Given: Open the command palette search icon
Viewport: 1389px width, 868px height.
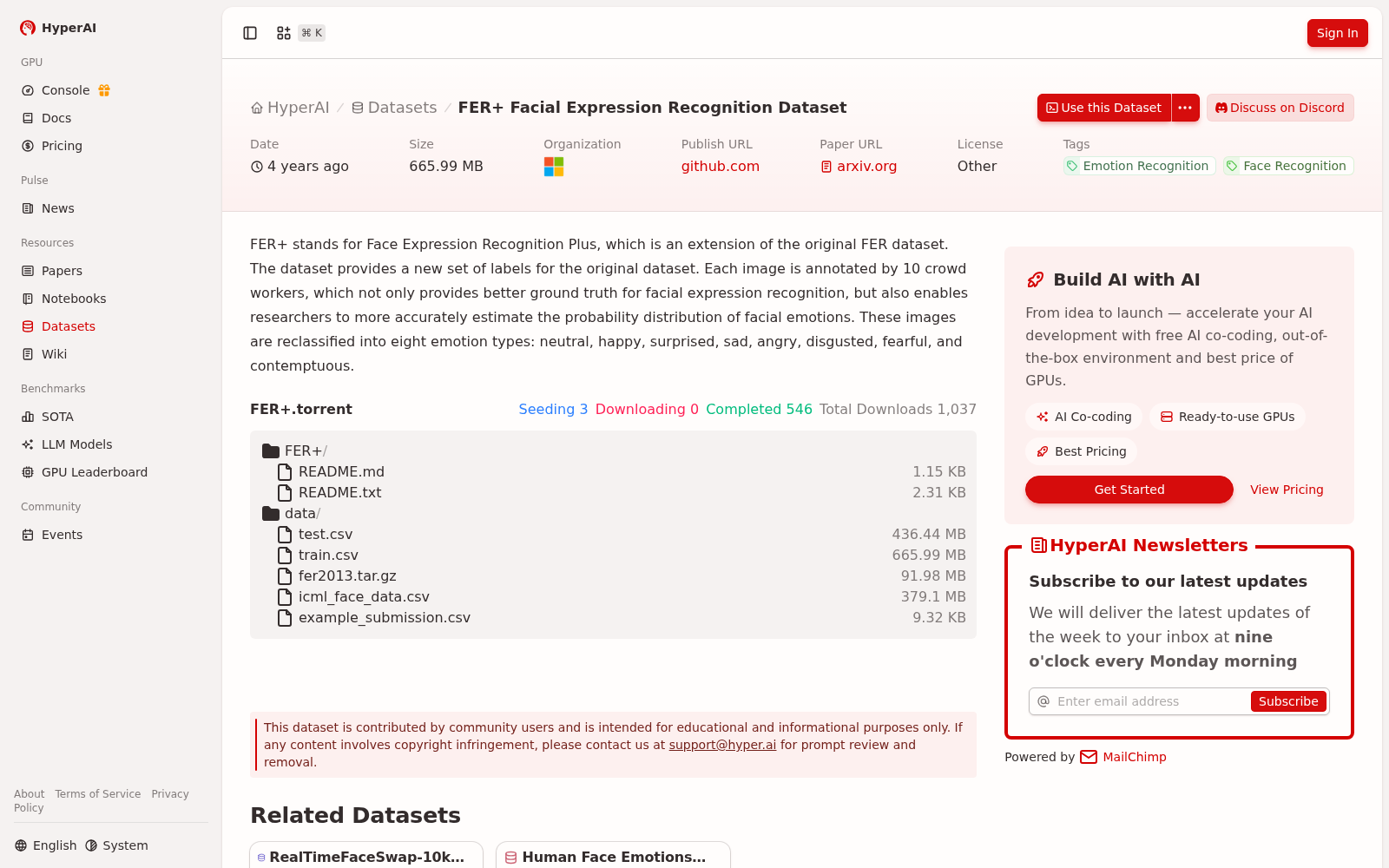Looking at the screenshot, I should tap(284, 33).
